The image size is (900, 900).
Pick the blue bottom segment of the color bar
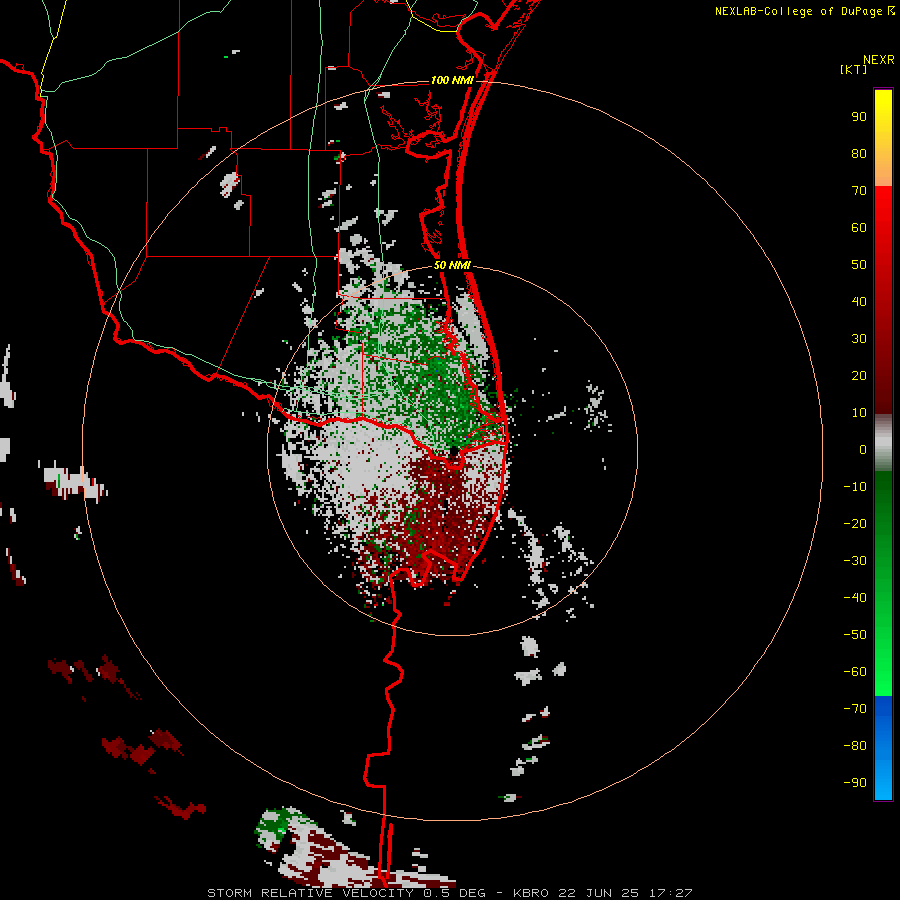tap(883, 748)
